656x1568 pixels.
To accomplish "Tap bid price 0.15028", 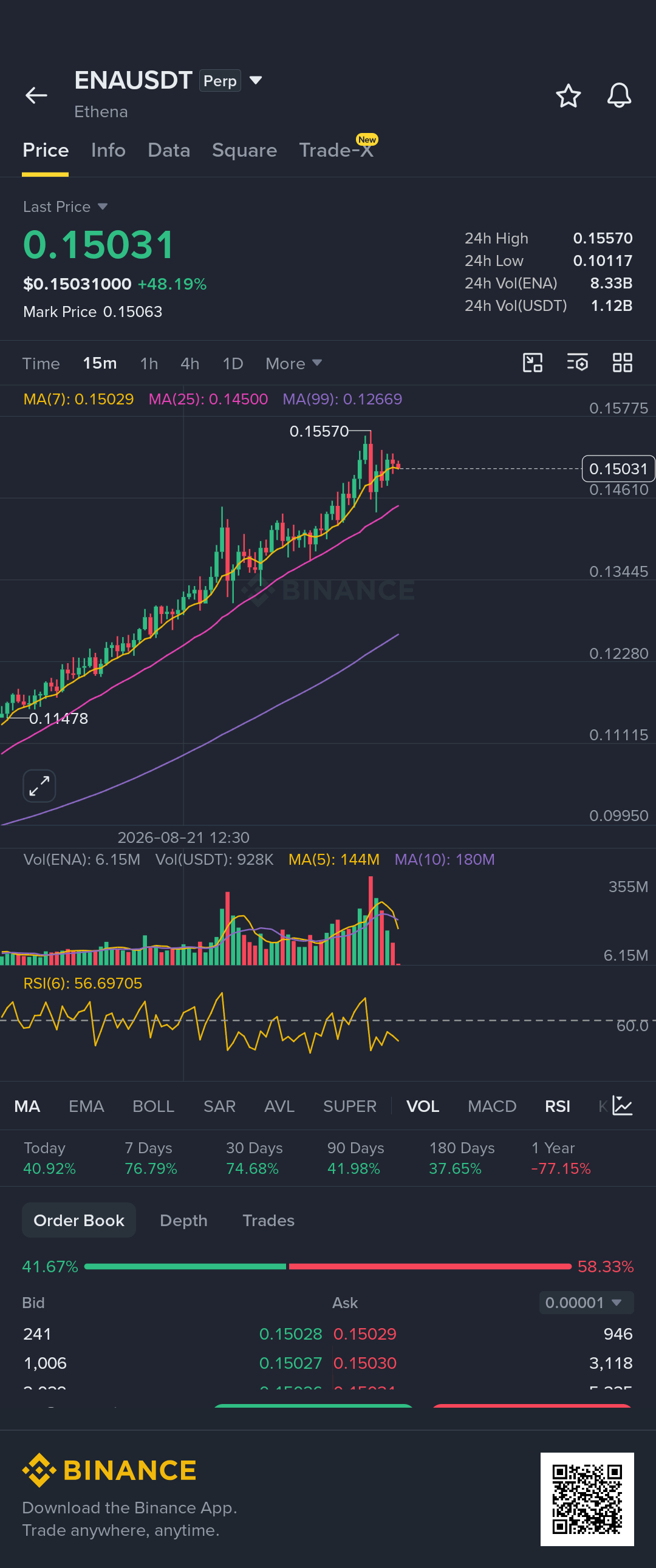I will coord(290,1334).
